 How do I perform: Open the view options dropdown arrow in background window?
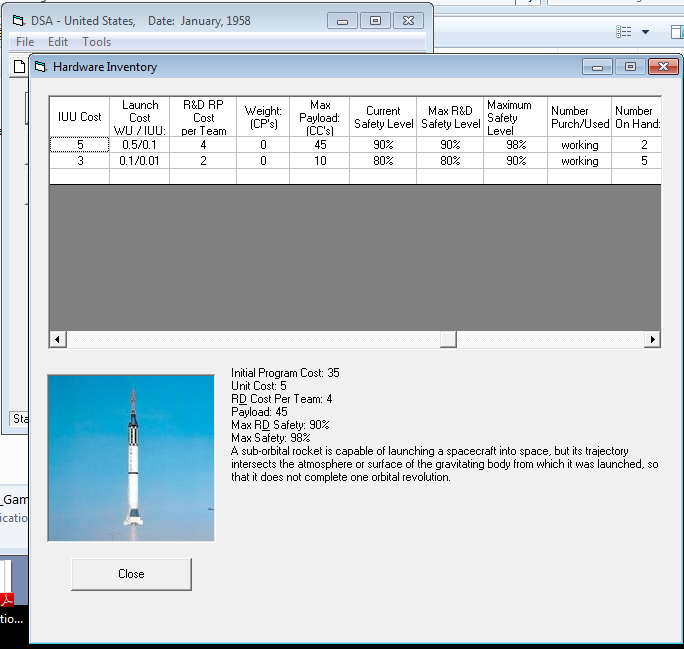coord(646,32)
